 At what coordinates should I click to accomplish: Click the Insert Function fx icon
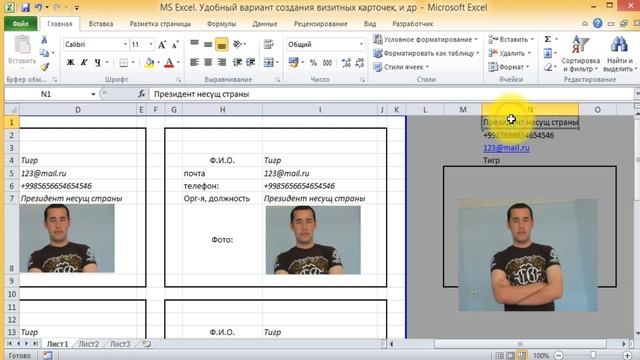coord(141,94)
